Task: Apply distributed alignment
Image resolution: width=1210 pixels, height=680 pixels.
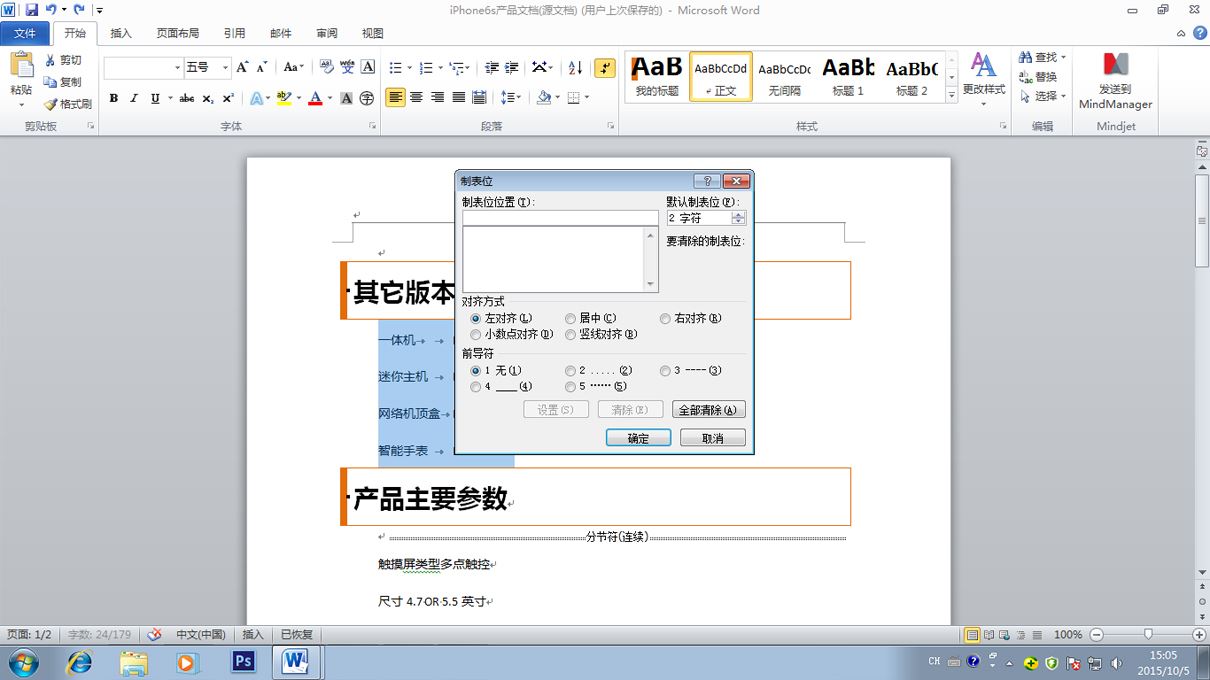Action: 480,98
